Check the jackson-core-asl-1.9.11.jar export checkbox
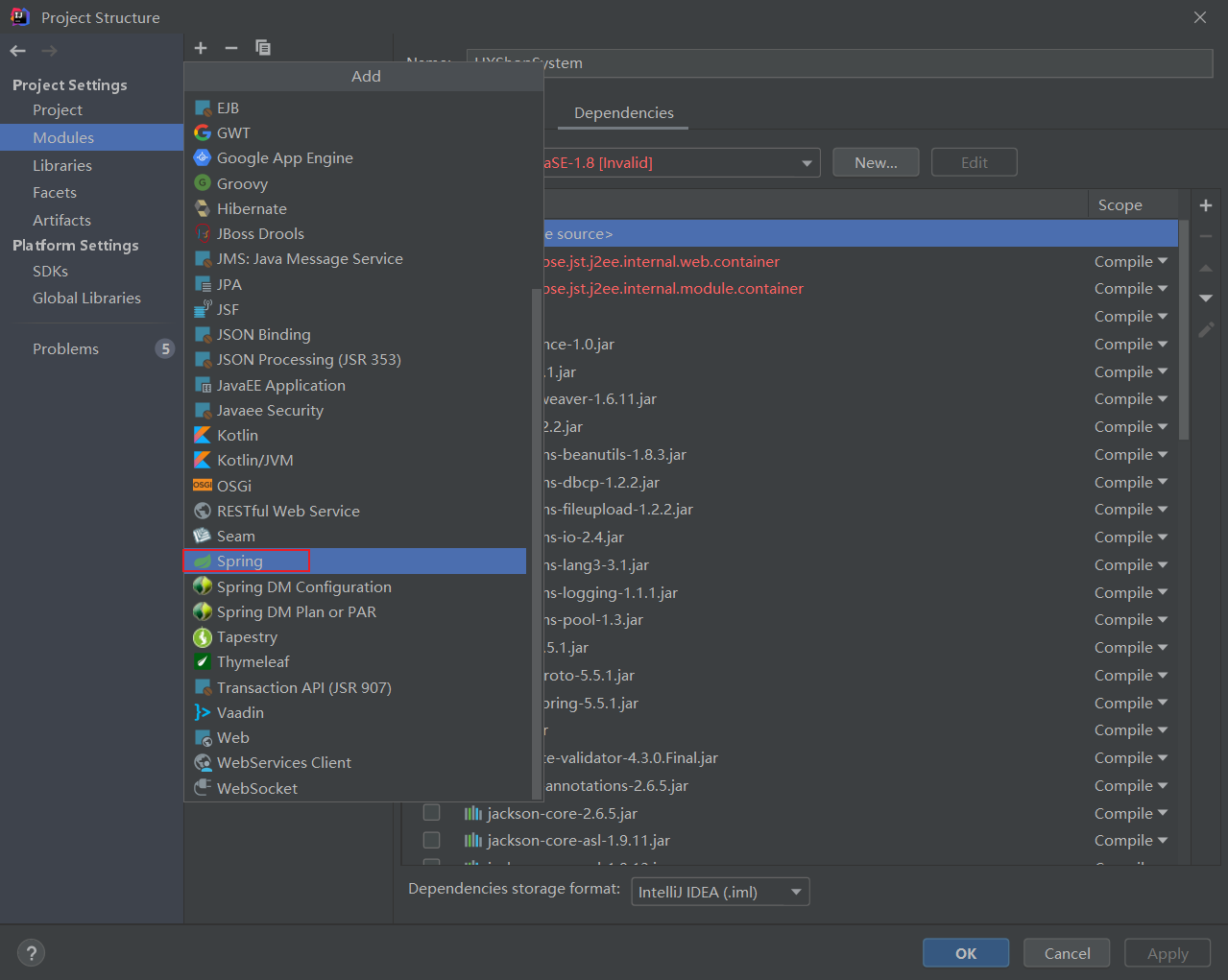Screen dimensions: 1228x980 [432, 840]
